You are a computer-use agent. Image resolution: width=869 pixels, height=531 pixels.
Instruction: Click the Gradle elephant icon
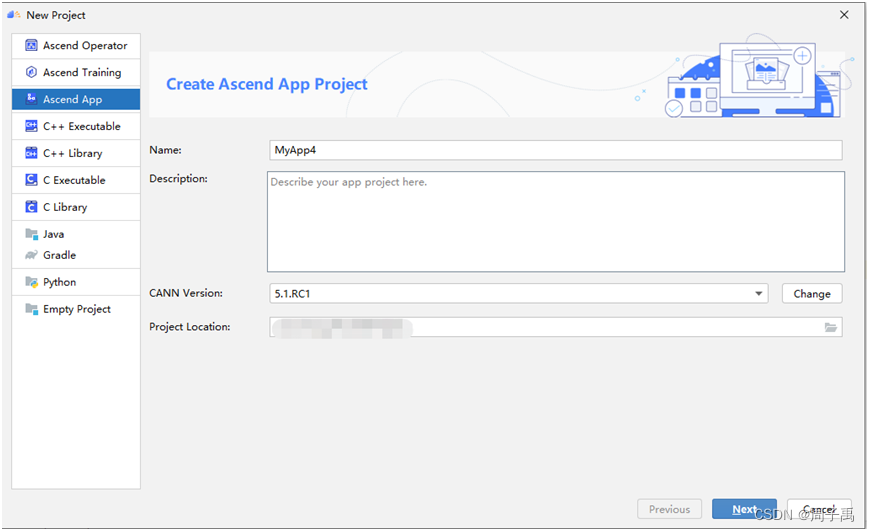click(x=32, y=255)
